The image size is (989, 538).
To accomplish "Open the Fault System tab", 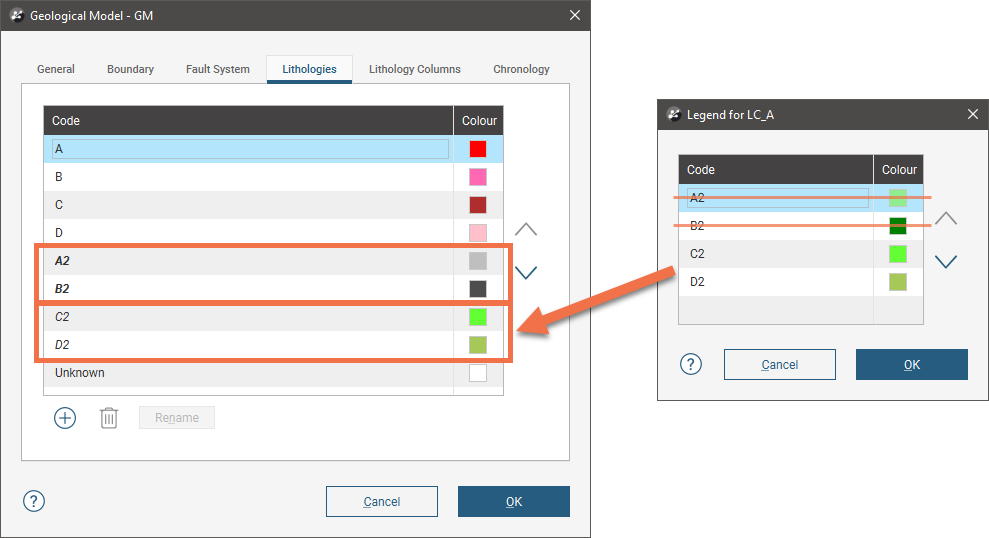I will (x=218, y=69).
